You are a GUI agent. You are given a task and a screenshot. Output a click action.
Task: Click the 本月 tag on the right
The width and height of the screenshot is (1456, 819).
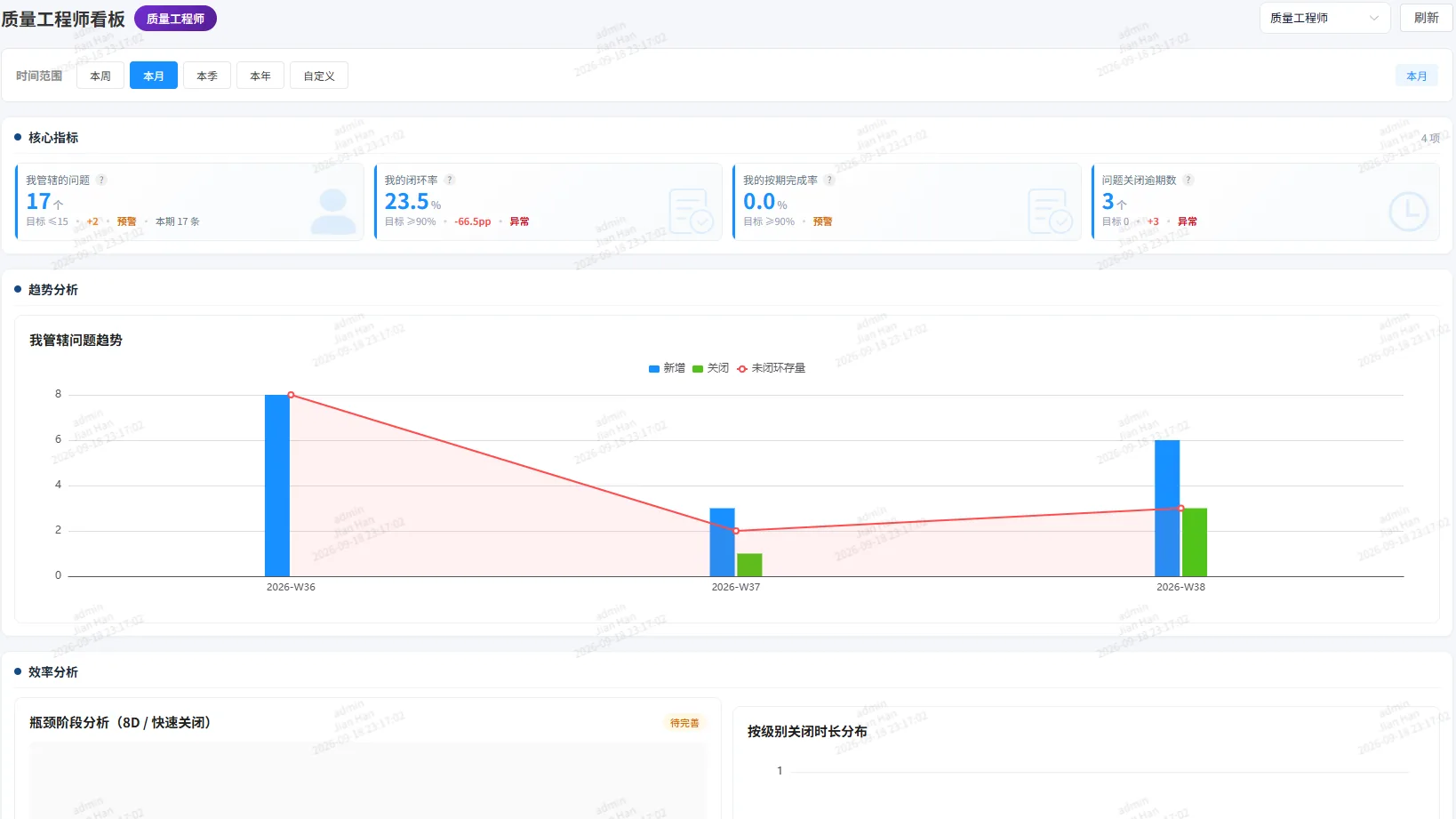(x=1417, y=76)
